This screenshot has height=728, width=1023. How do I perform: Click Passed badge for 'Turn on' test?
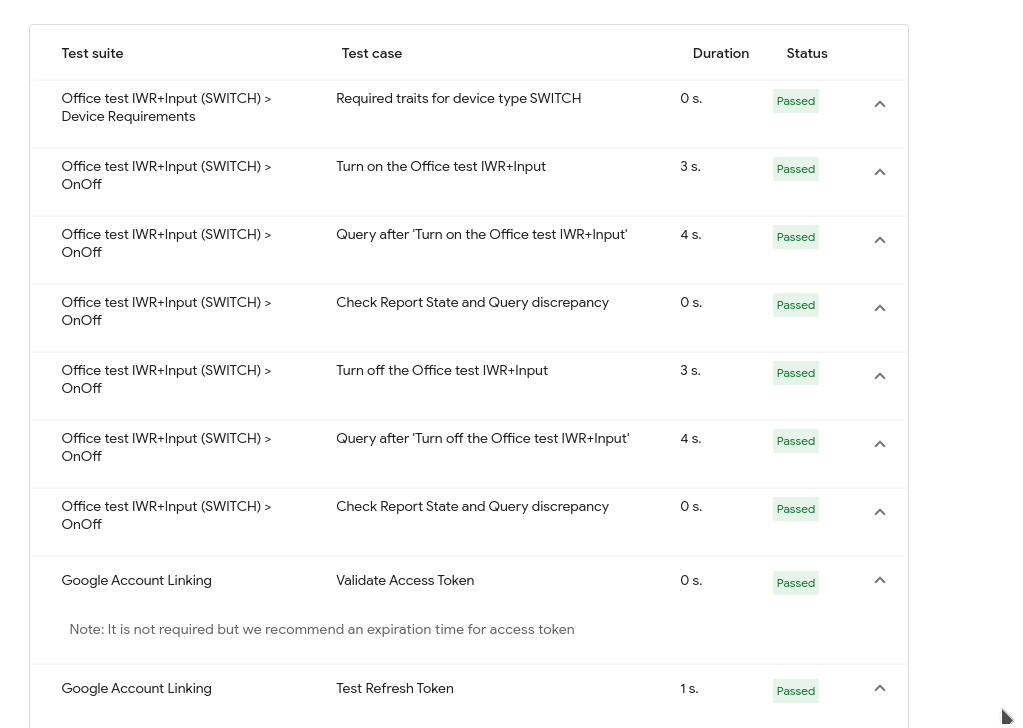(x=796, y=169)
